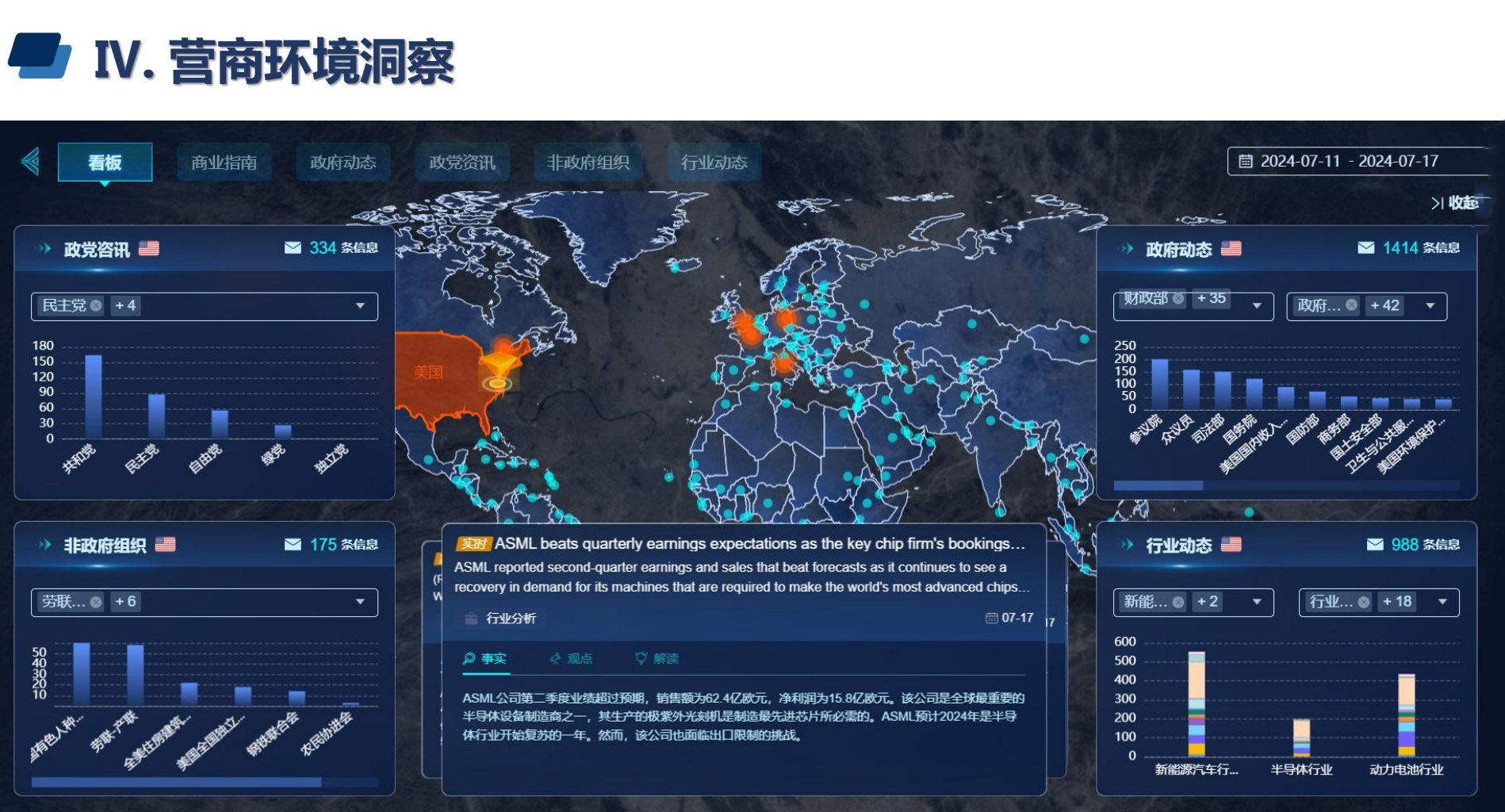Viewport: 1505px width, 812px height.
Task: Remove the 民主党 filter tag
Action: coord(96,306)
